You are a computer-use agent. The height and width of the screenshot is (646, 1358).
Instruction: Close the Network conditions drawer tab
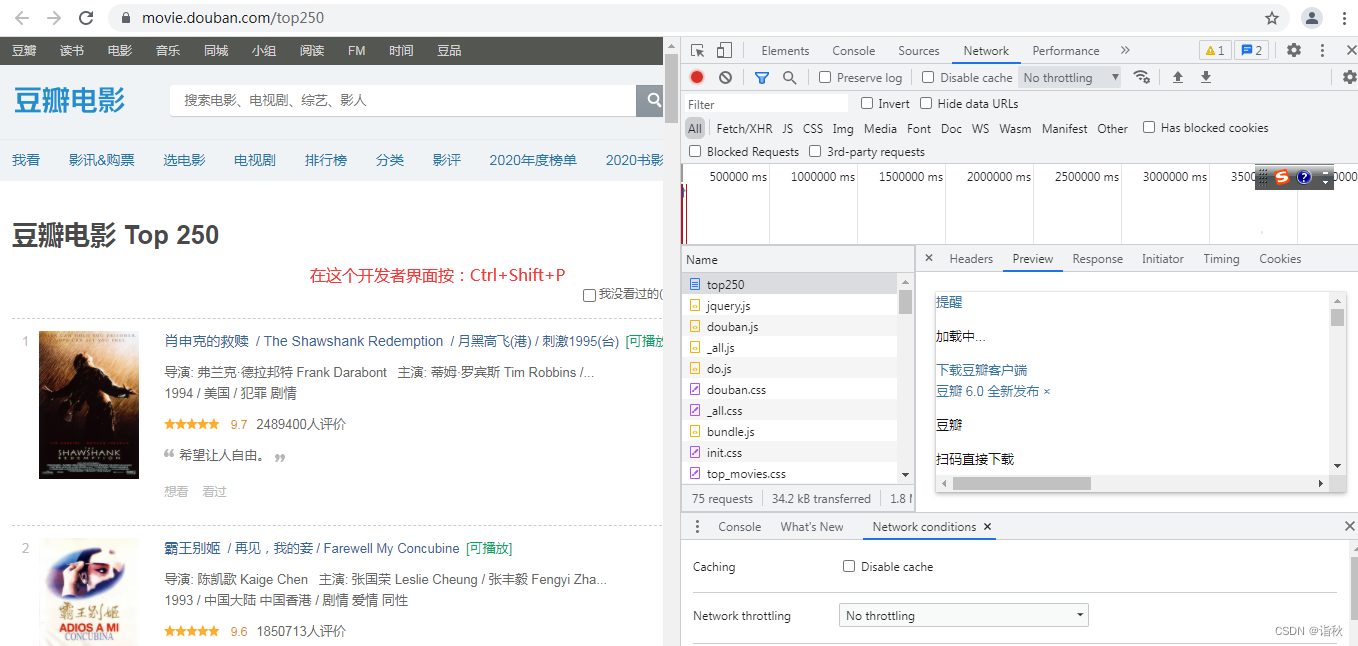987,527
